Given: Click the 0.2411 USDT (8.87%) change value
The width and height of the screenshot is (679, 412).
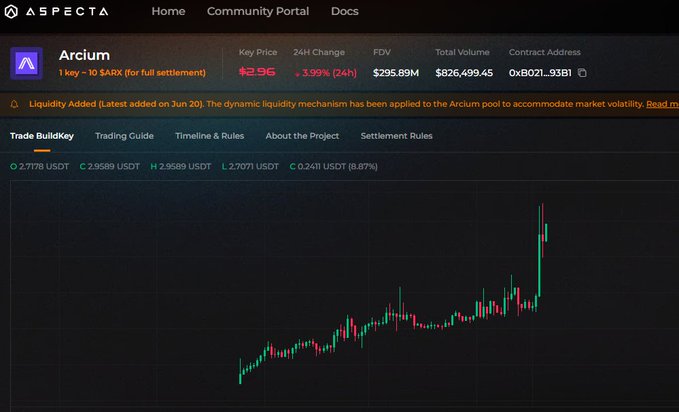Looking at the screenshot, I should (x=333, y=166).
